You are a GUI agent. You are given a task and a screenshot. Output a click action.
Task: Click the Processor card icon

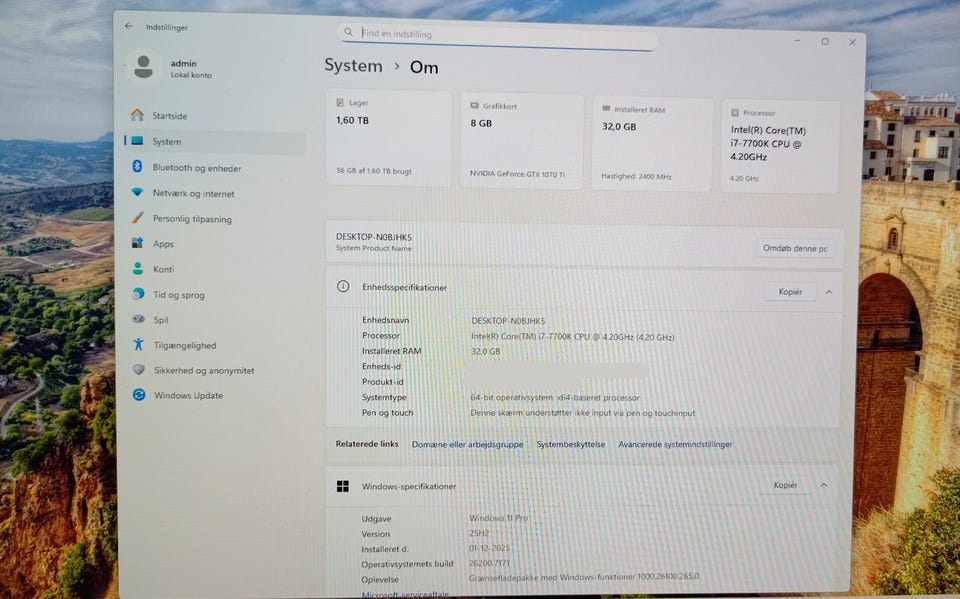click(x=735, y=113)
